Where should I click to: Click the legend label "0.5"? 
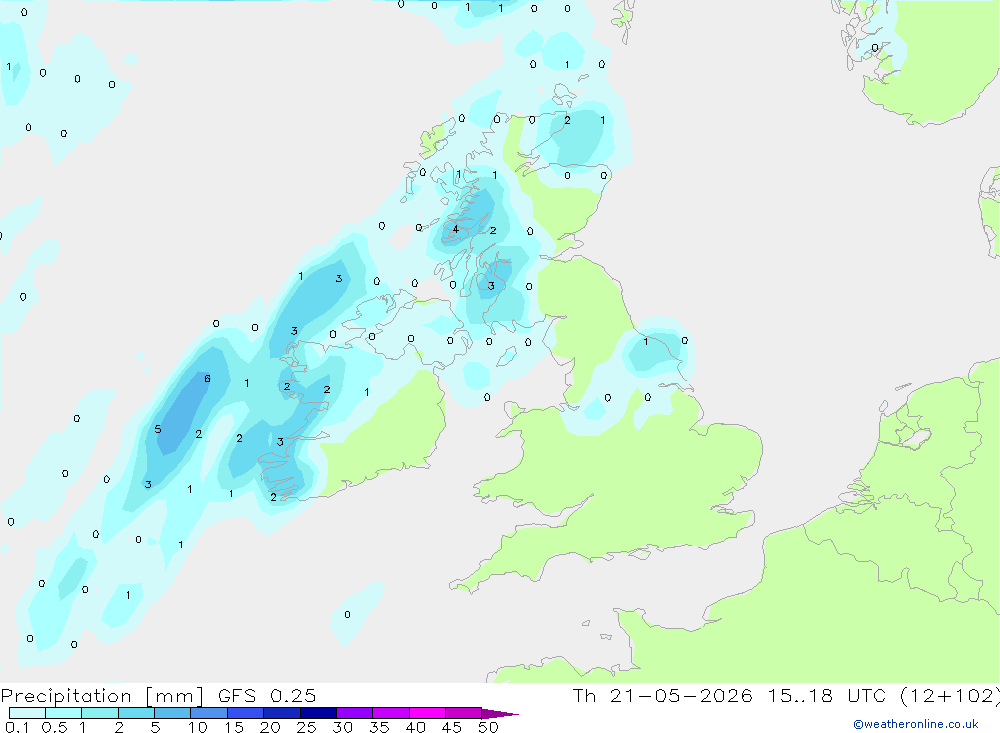(54, 727)
